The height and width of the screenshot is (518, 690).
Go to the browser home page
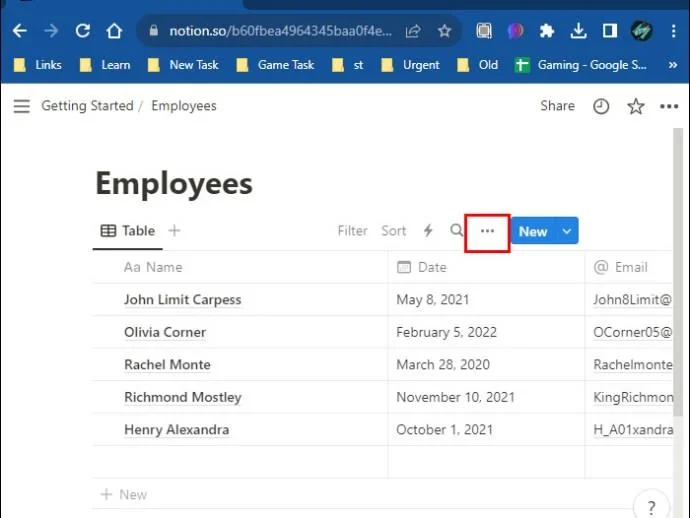[114, 31]
